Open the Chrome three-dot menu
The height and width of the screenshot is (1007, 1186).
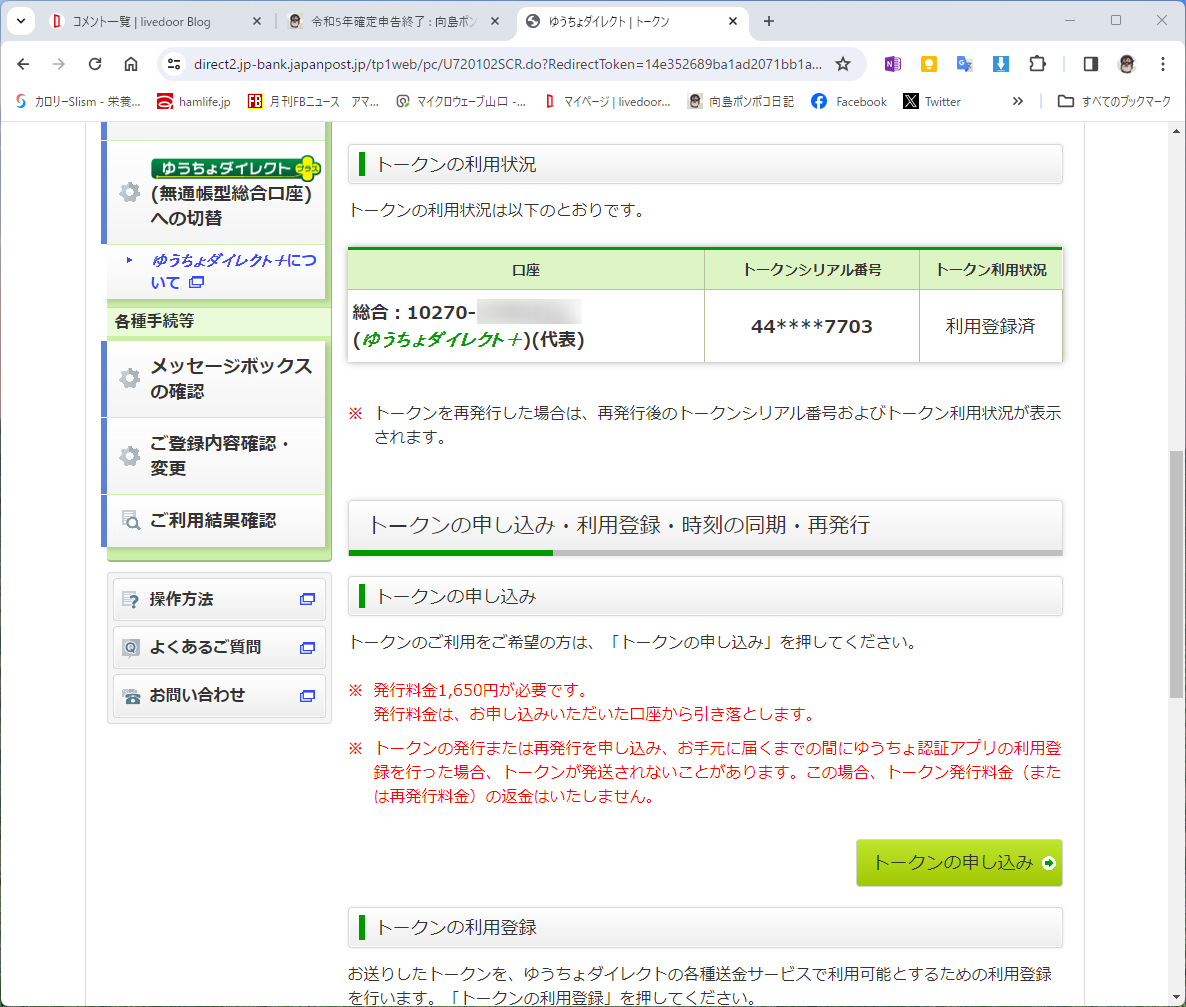point(1163,64)
